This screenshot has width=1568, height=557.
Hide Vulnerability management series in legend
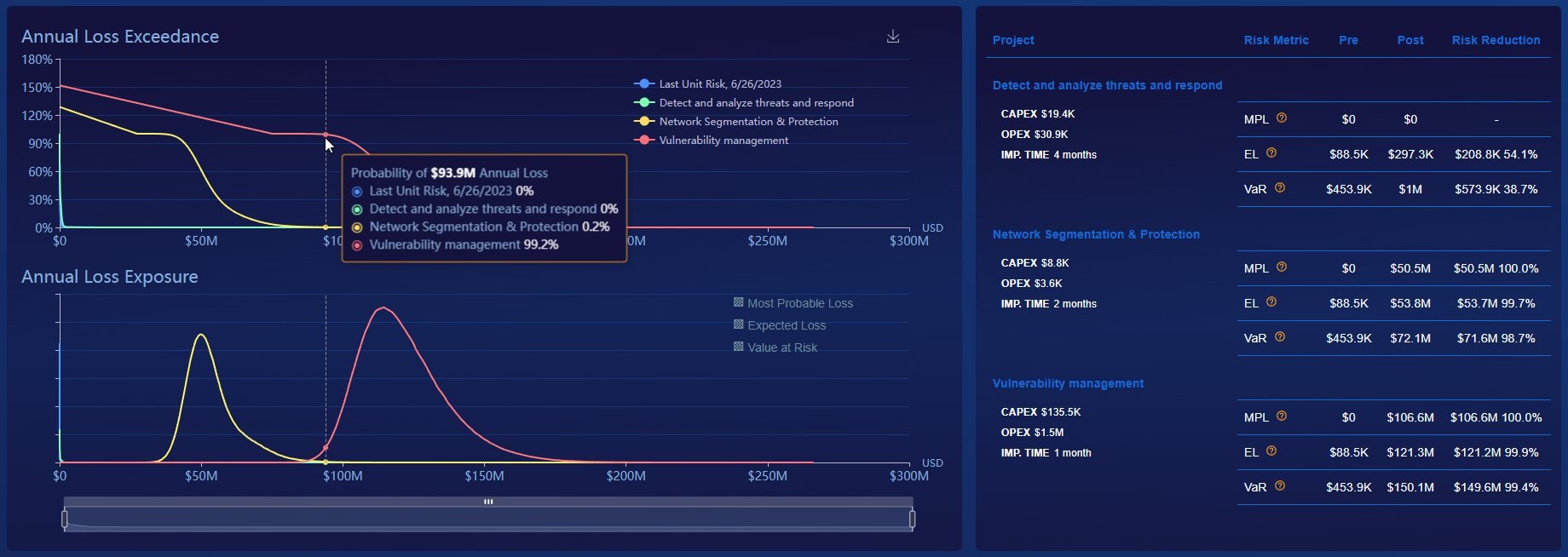(x=711, y=140)
